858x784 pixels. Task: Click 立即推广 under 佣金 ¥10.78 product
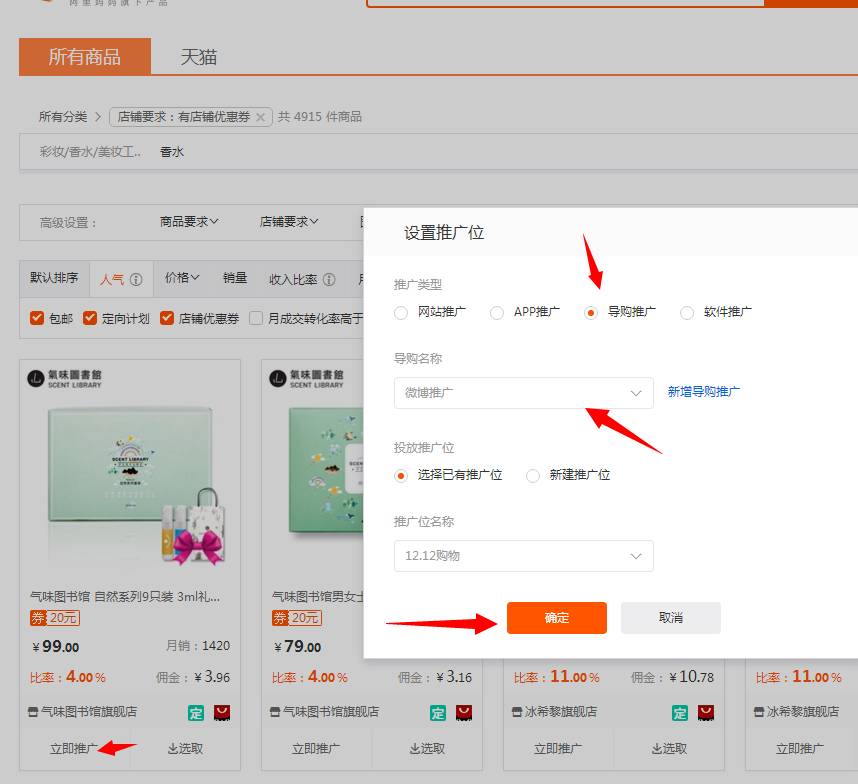point(558,748)
